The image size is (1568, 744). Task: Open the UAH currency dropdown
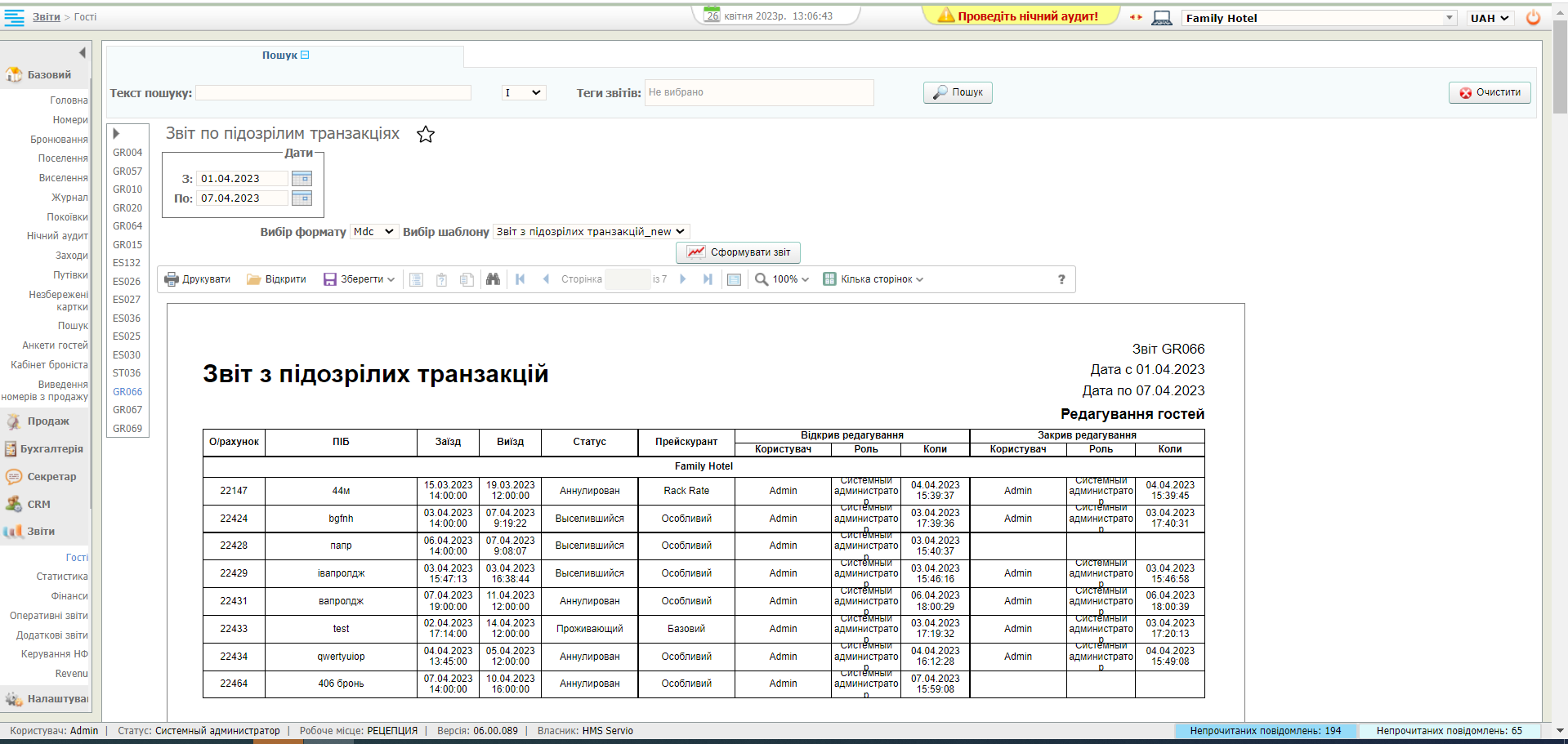[1490, 18]
